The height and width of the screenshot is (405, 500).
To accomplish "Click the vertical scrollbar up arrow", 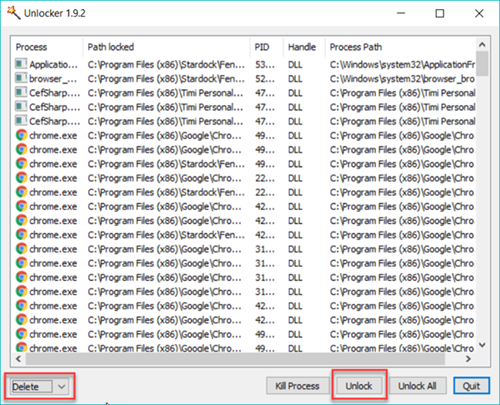I will (482, 44).
